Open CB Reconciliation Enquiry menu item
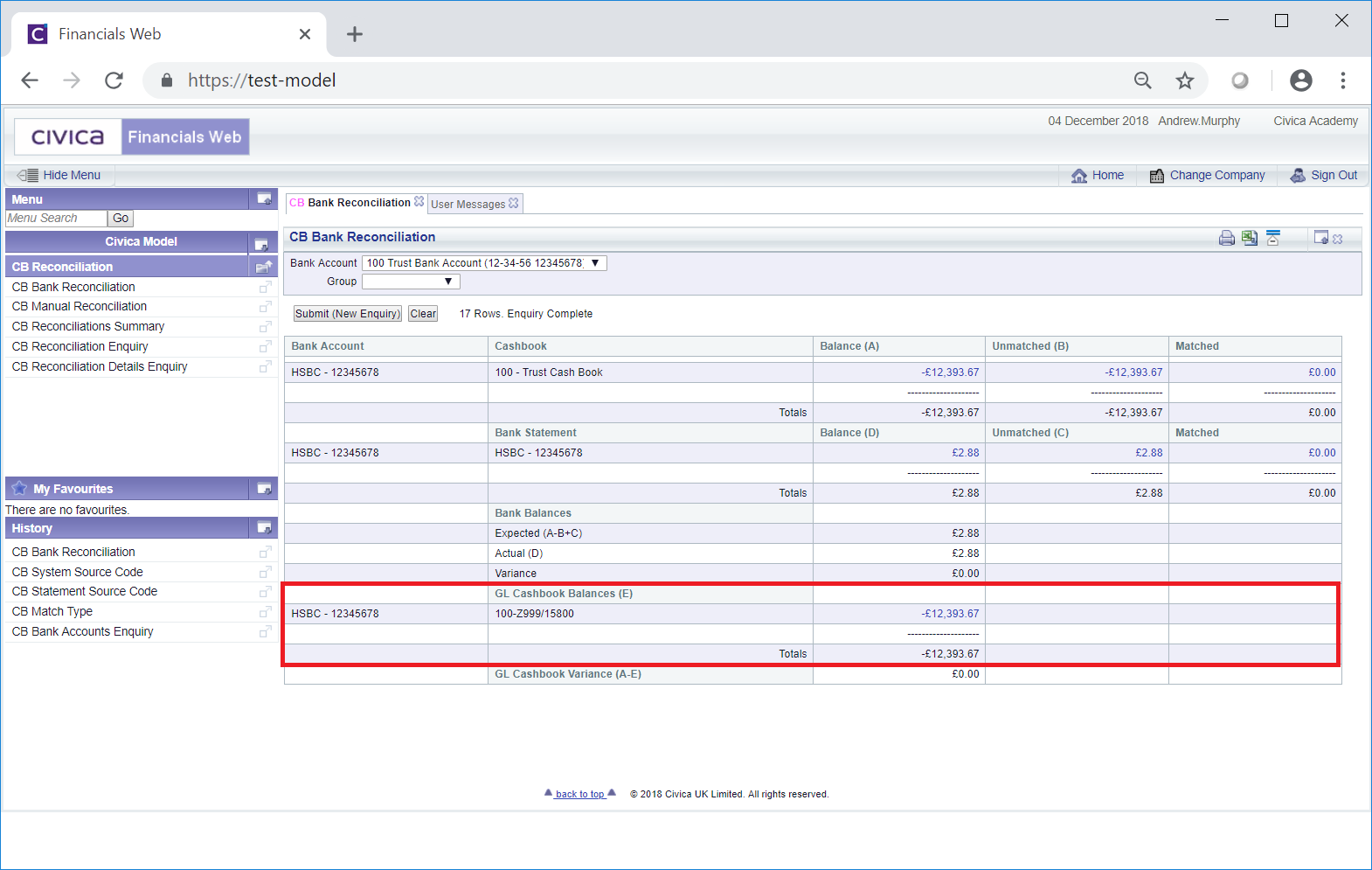1372x870 pixels. pyautogui.click(x=80, y=347)
